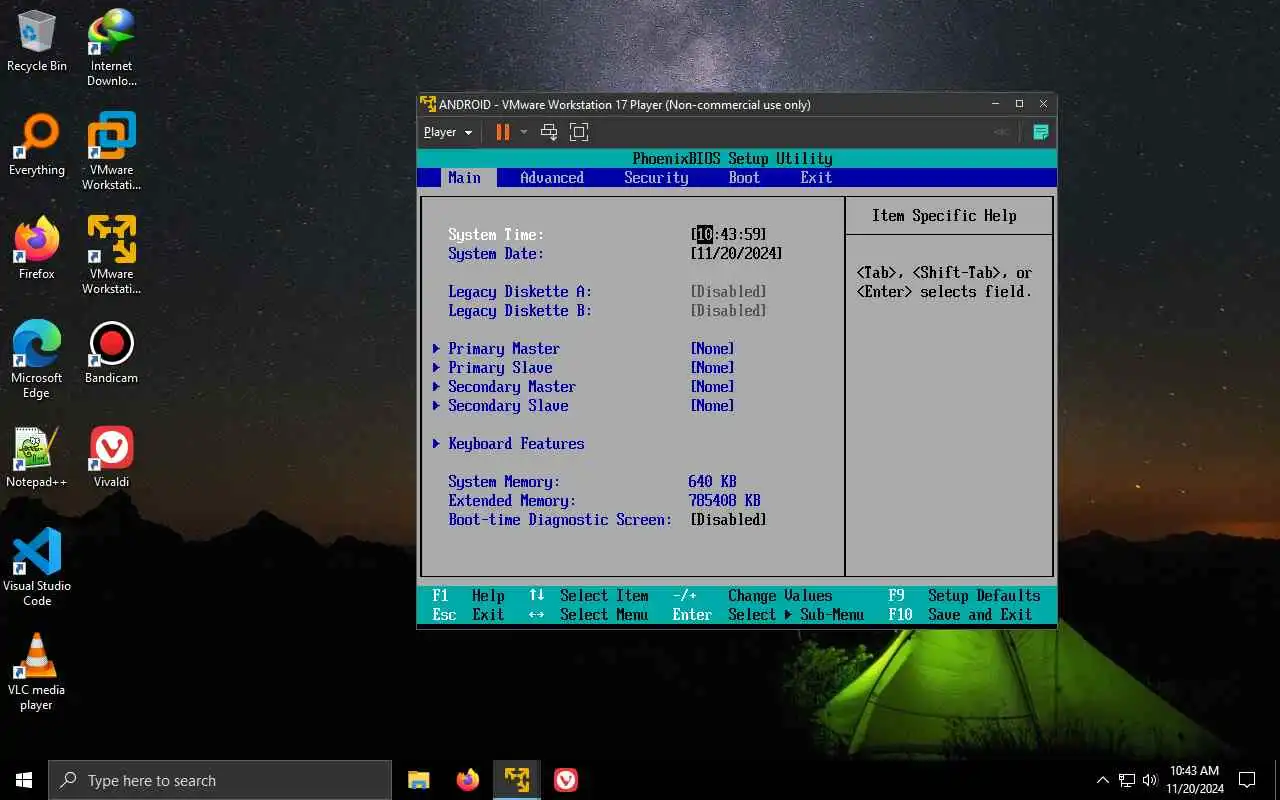1280x800 pixels.
Task: Show hidden system tray icons
Action: 1103,780
